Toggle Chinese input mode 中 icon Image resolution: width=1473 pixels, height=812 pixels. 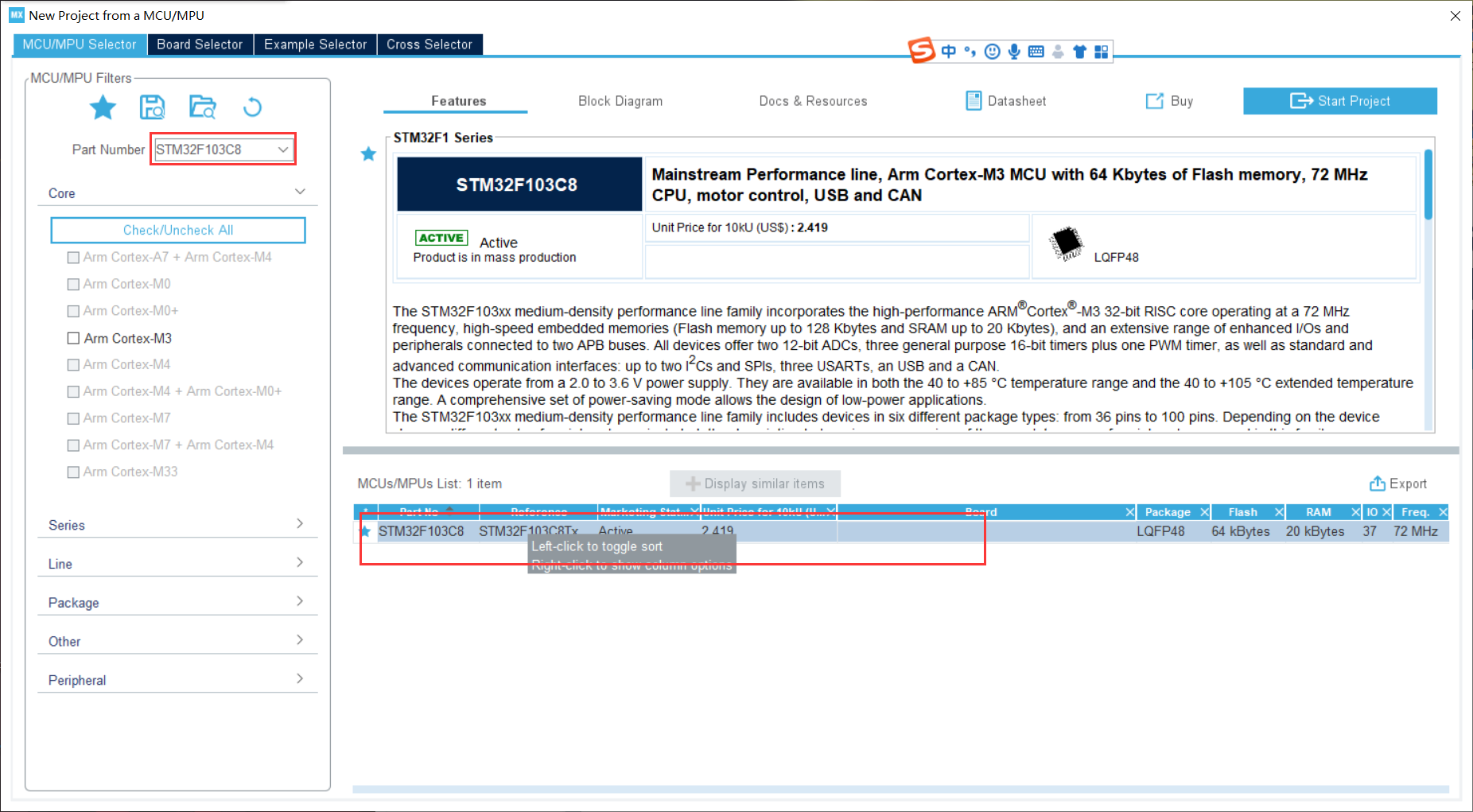(948, 52)
